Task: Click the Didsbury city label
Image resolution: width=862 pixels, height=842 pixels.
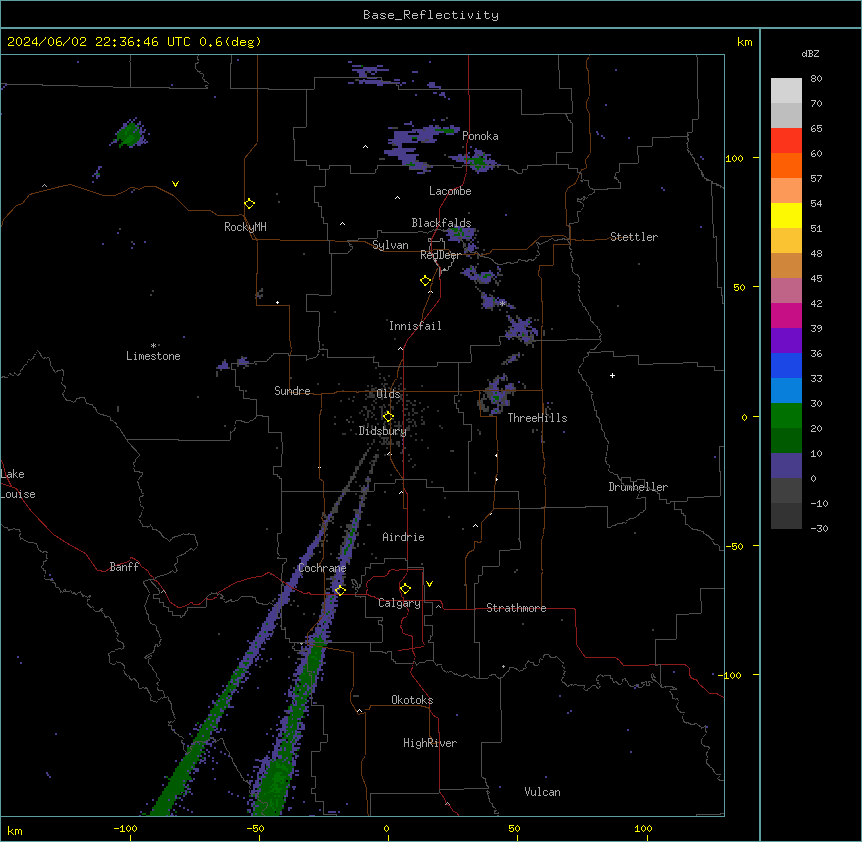Action: 383,431
